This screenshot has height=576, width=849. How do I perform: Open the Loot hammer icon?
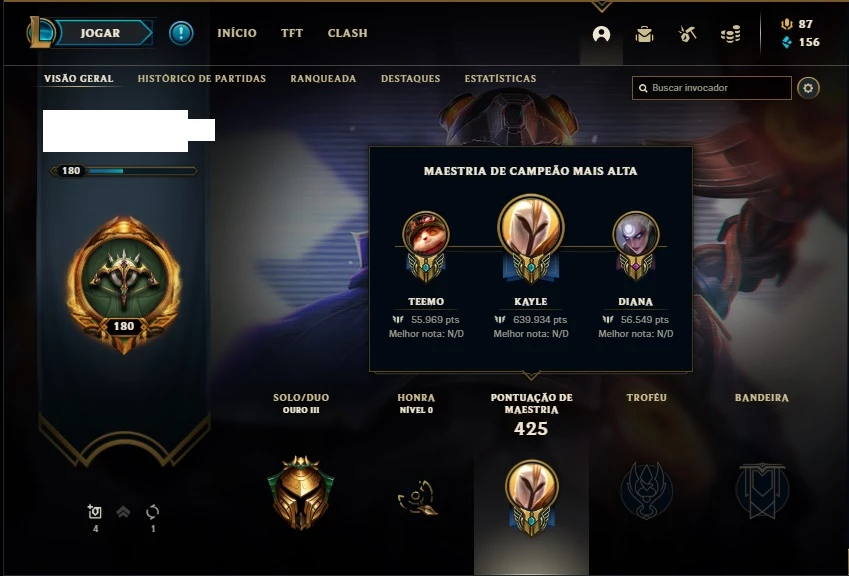[687, 34]
